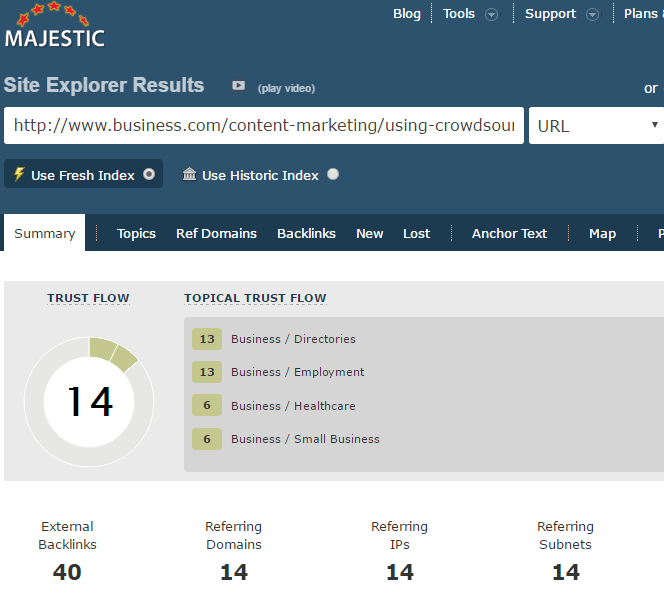Viewport: 664px width, 601px height.
Task: Click the Business / Directories score badge
Action: 207,339
